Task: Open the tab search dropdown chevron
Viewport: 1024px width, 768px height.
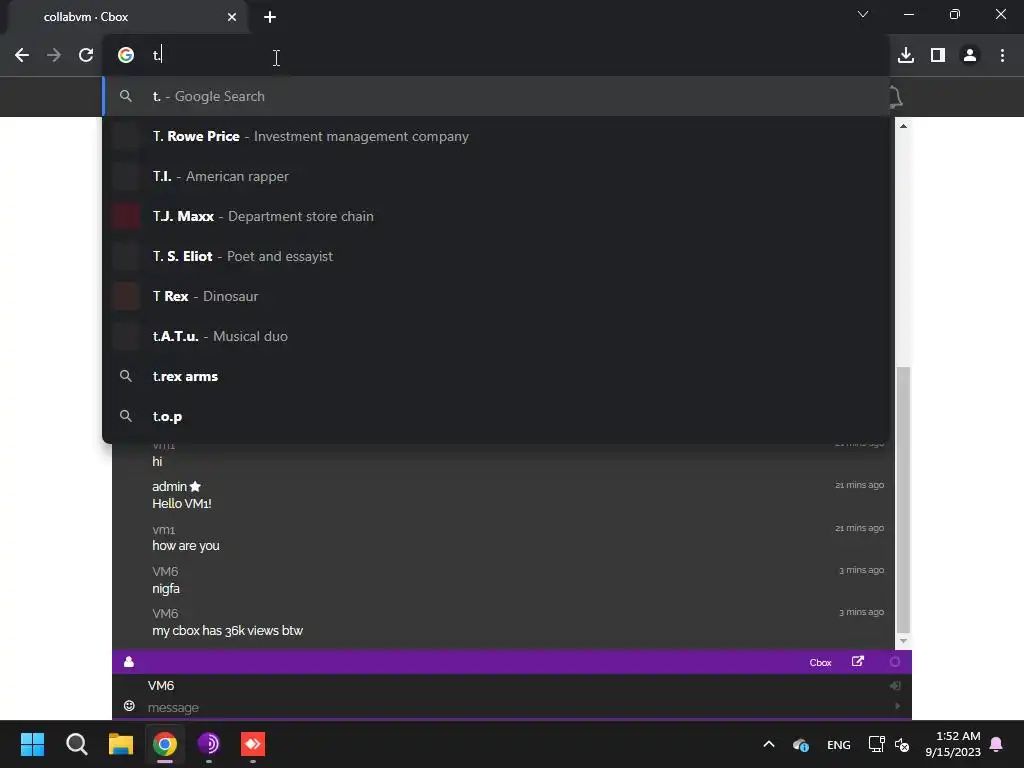Action: click(863, 14)
